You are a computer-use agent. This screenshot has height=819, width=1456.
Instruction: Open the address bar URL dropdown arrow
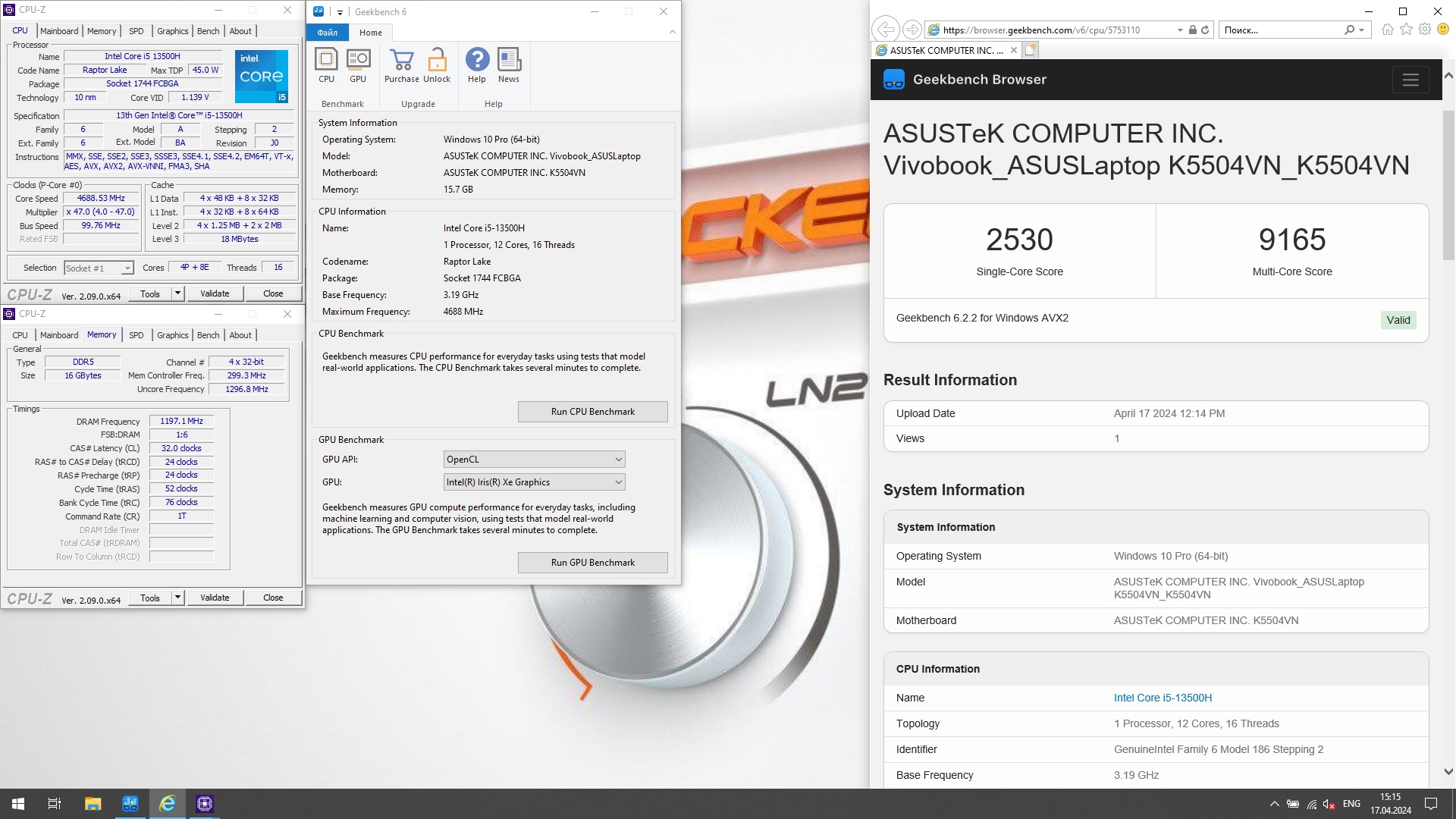1180,30
